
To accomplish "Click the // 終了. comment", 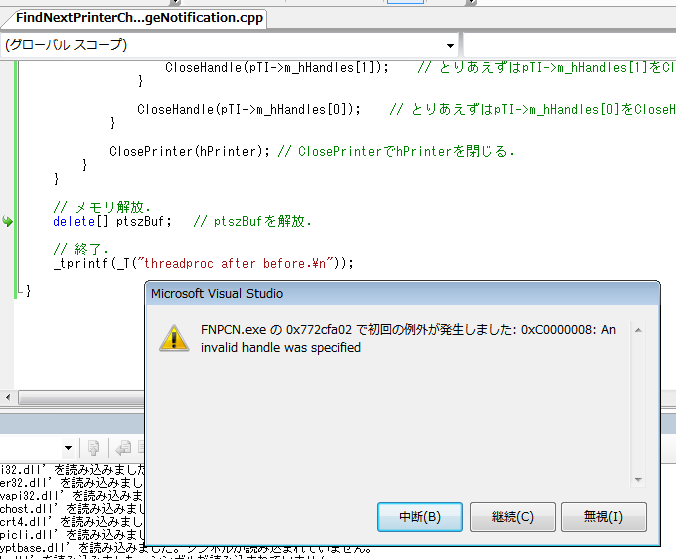I will point(81,249).
